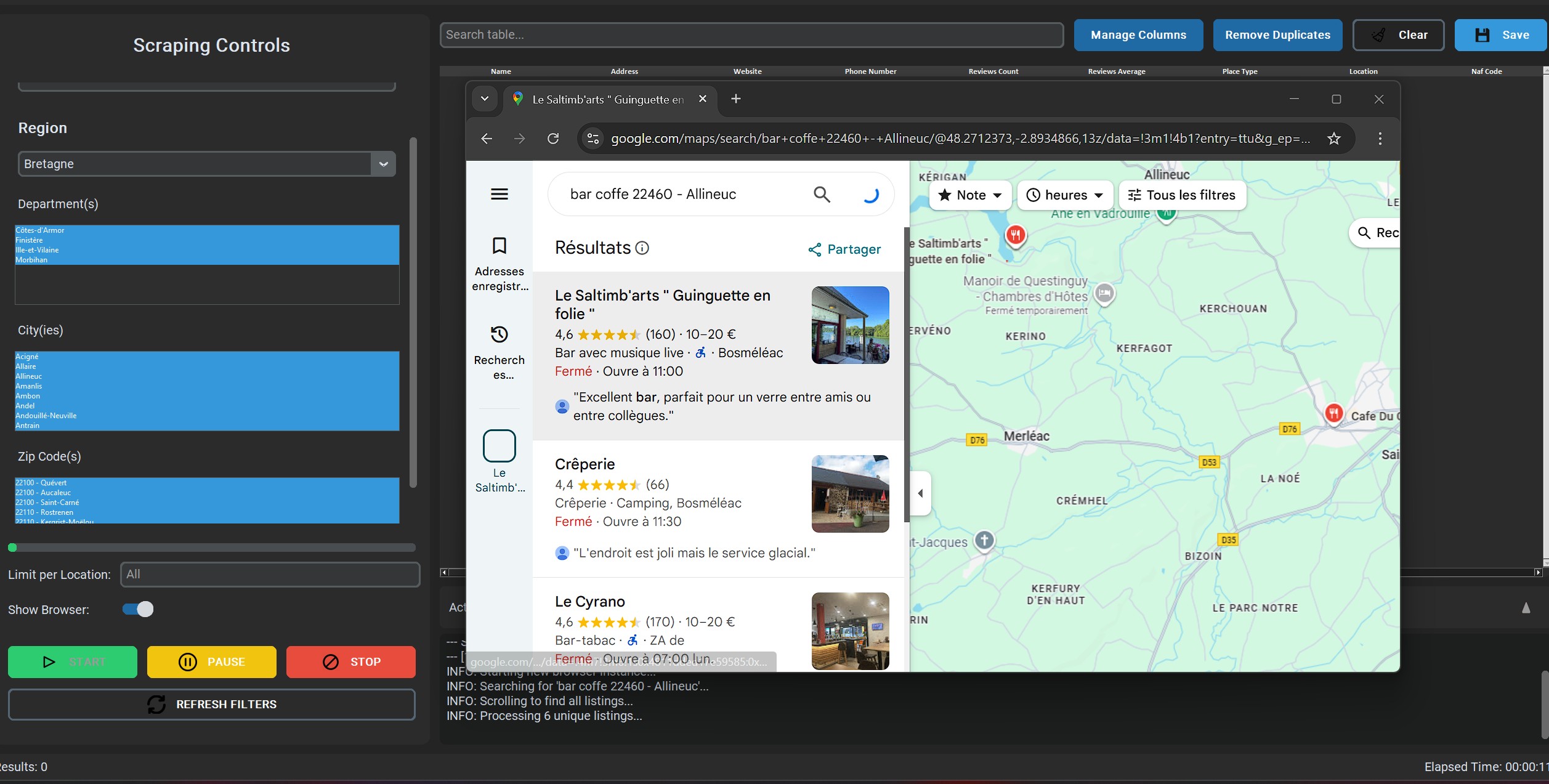
Task: Open recent searches history icon
Action: [x=499, y=334]
